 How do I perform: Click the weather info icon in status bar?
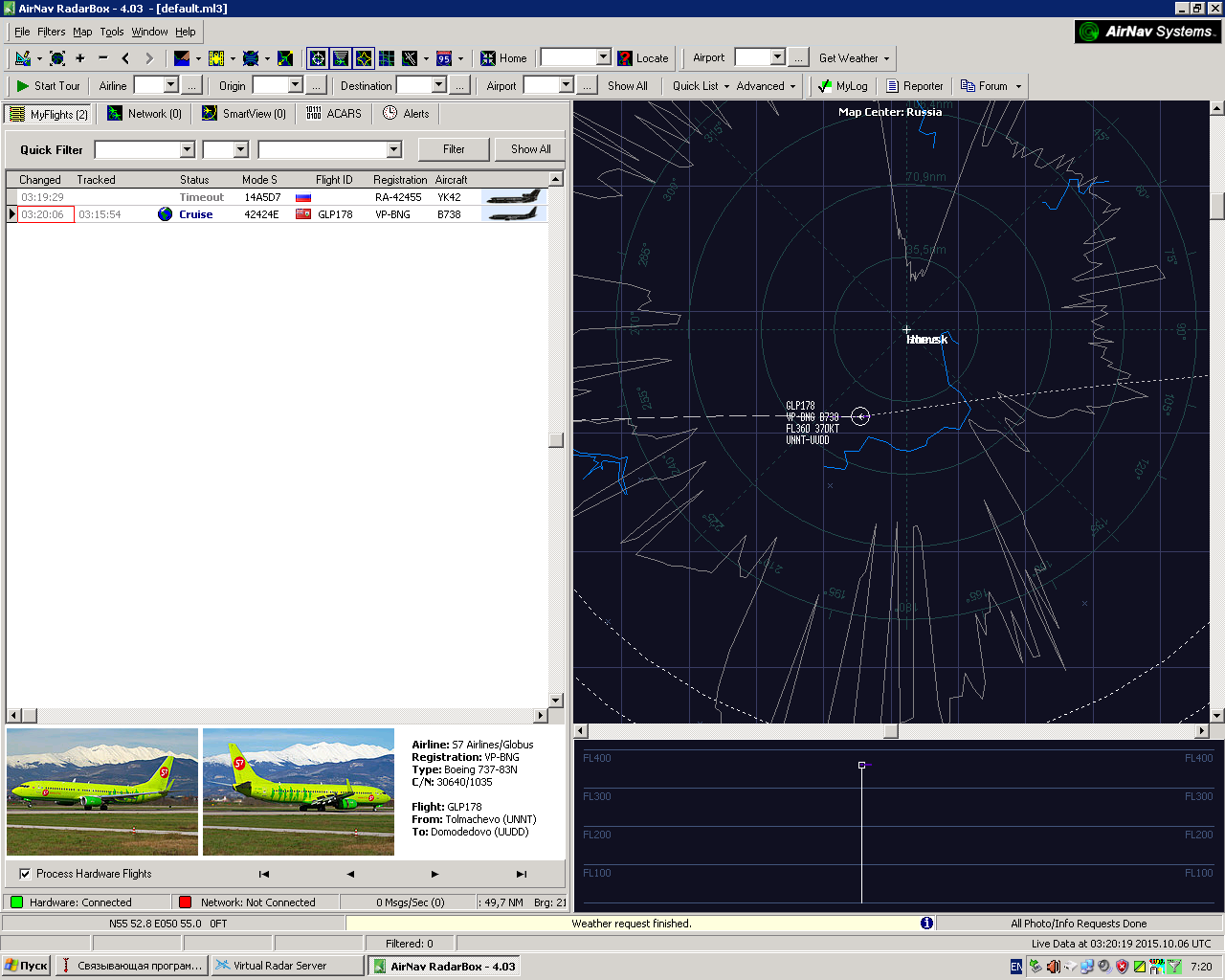926,924
